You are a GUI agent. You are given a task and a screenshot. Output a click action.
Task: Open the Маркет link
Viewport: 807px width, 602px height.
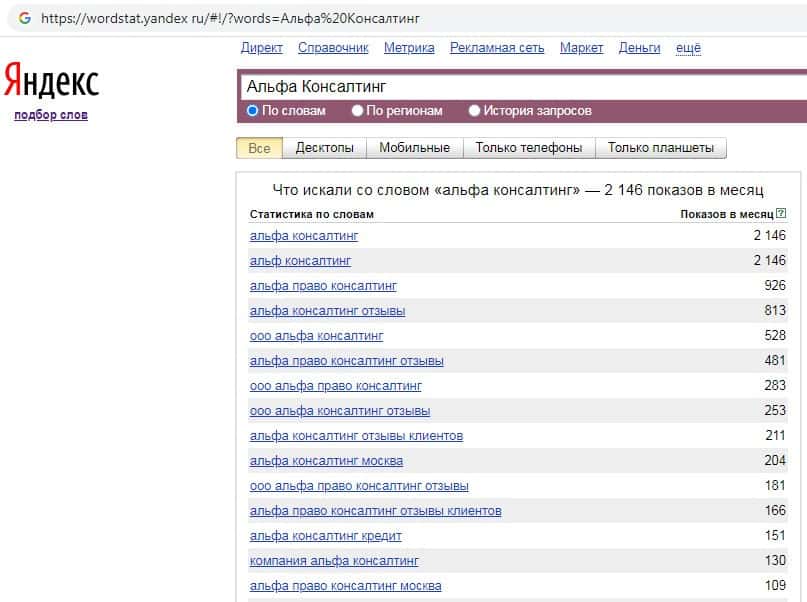point(581,48)
